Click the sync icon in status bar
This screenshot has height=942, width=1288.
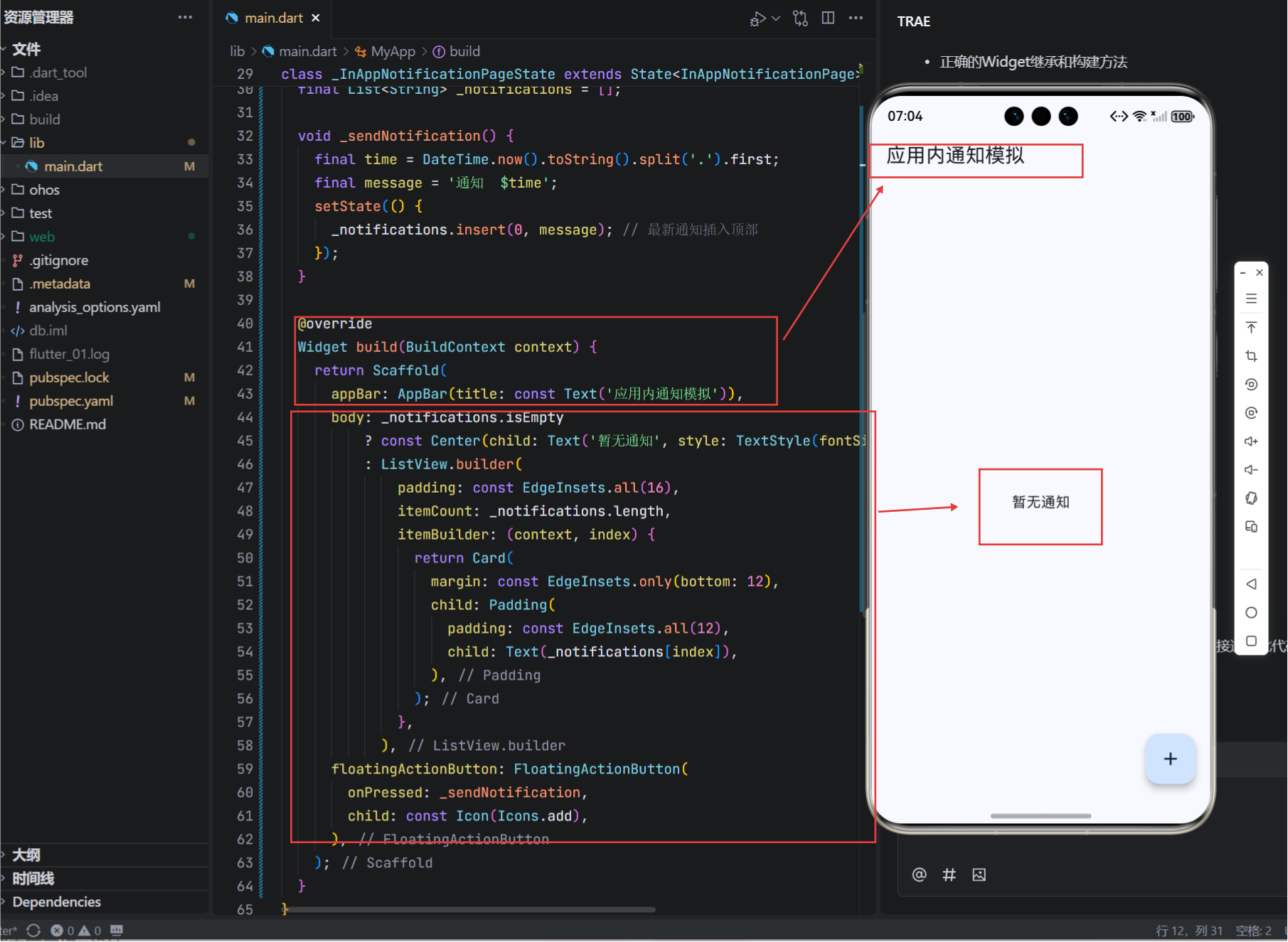point(33,930)
